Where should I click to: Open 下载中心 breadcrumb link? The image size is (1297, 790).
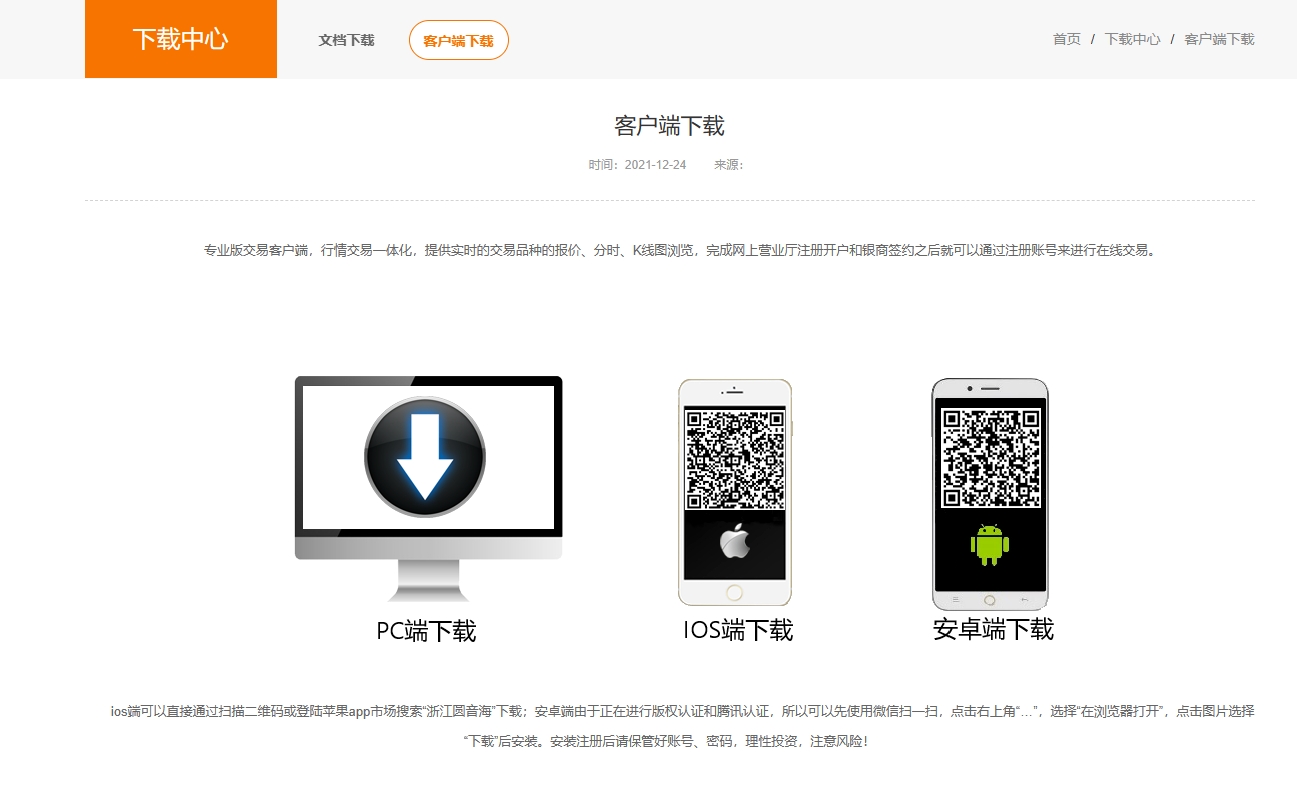click(x=1133, y=39)
